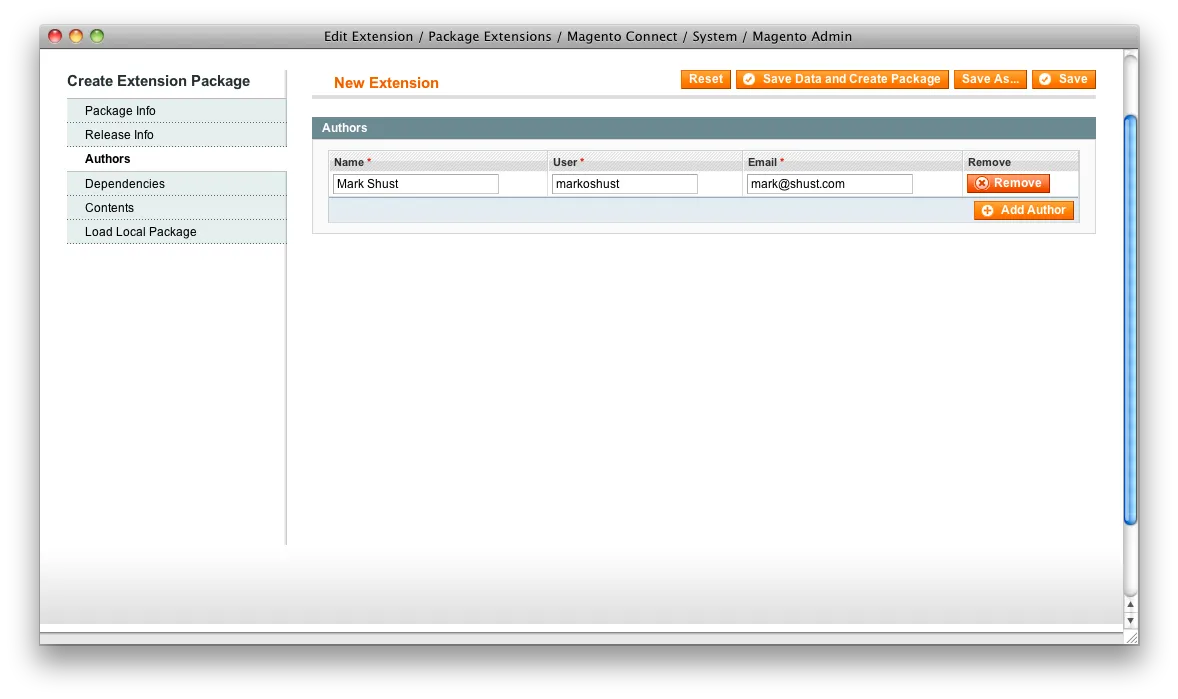Click the vertical scrollbar thumb

pyautogui.click(x=1130, y=320)
